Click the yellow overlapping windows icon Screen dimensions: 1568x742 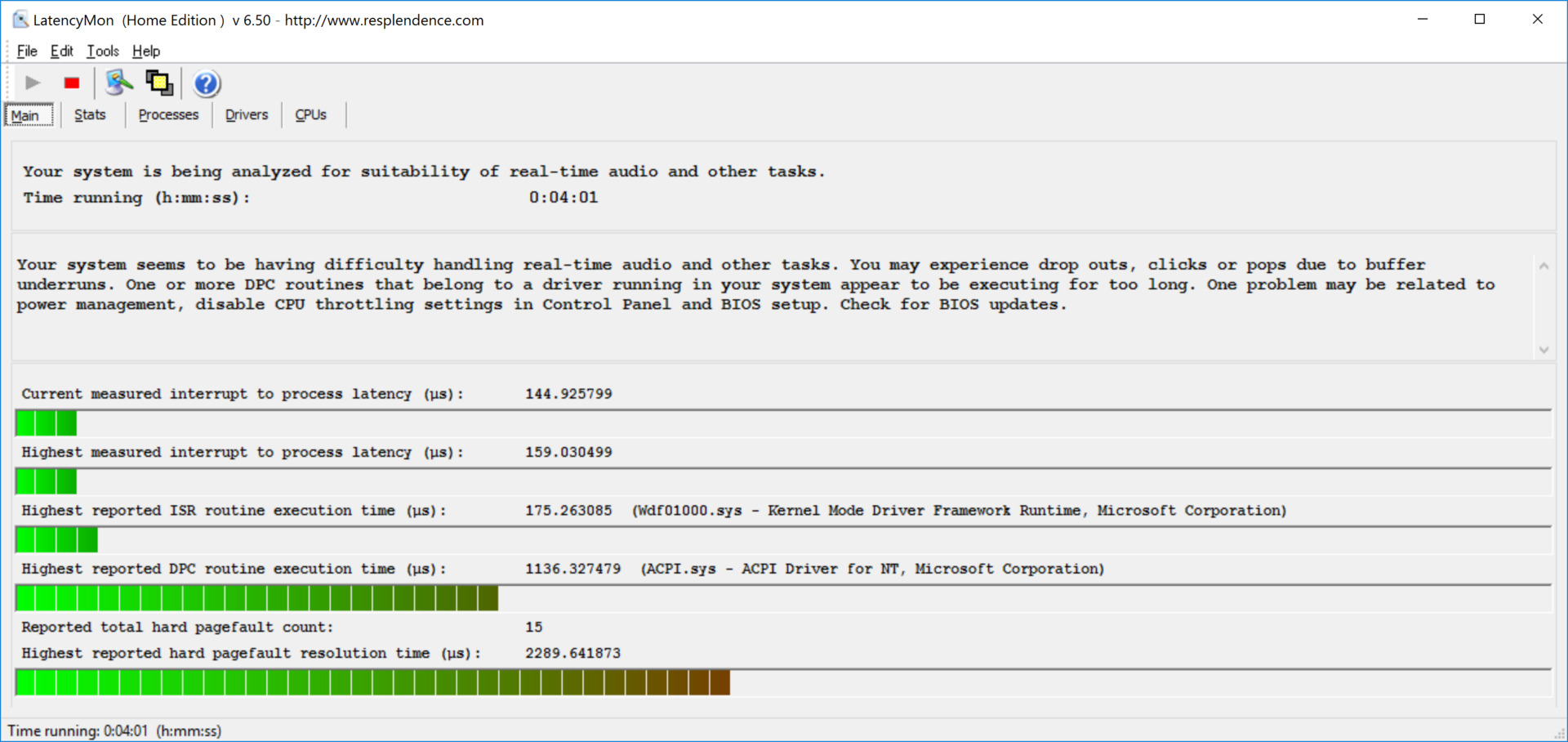tap(159, 83)
